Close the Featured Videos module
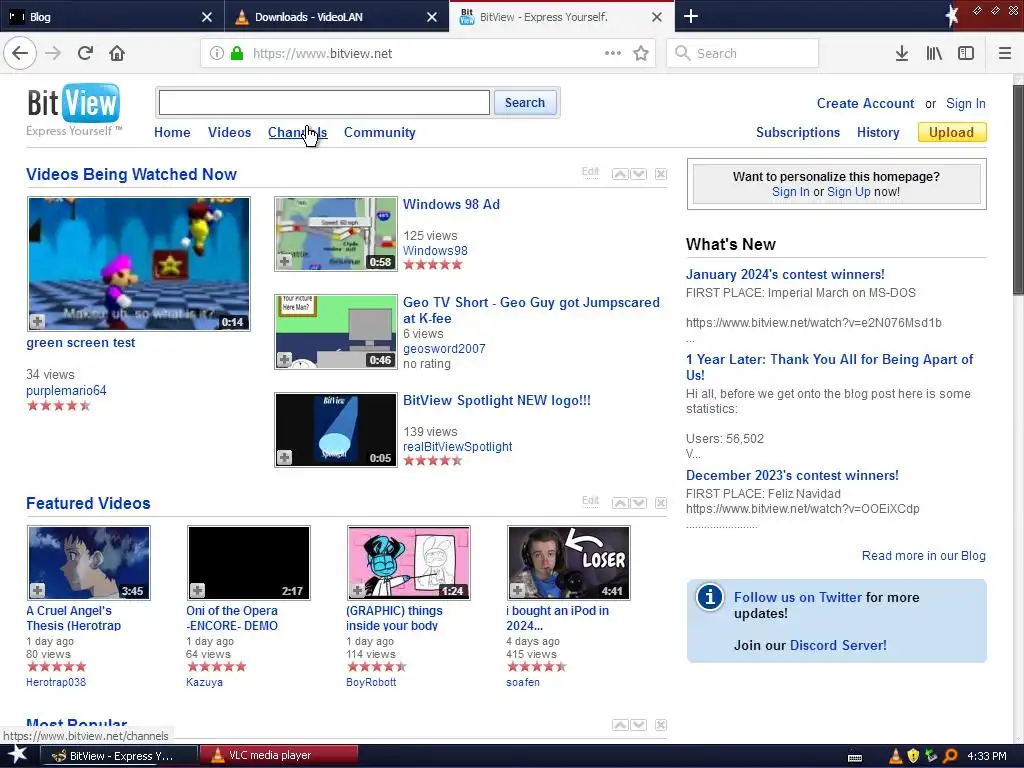 [x=661, y=503]
